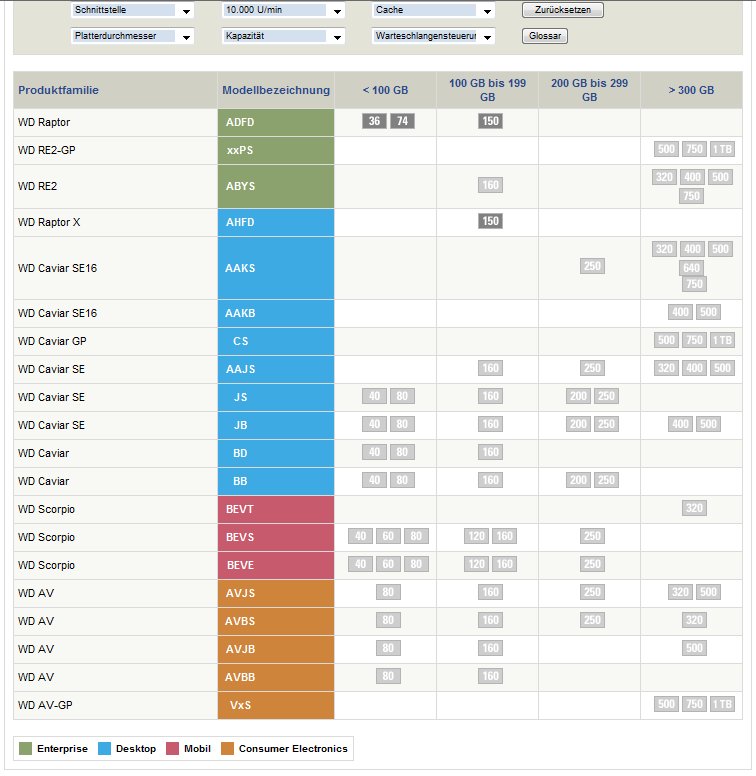Click the 60 badge in the BEVS row
Image resolution: width=756 pixels, height=776 pixels.
point(388,536)
